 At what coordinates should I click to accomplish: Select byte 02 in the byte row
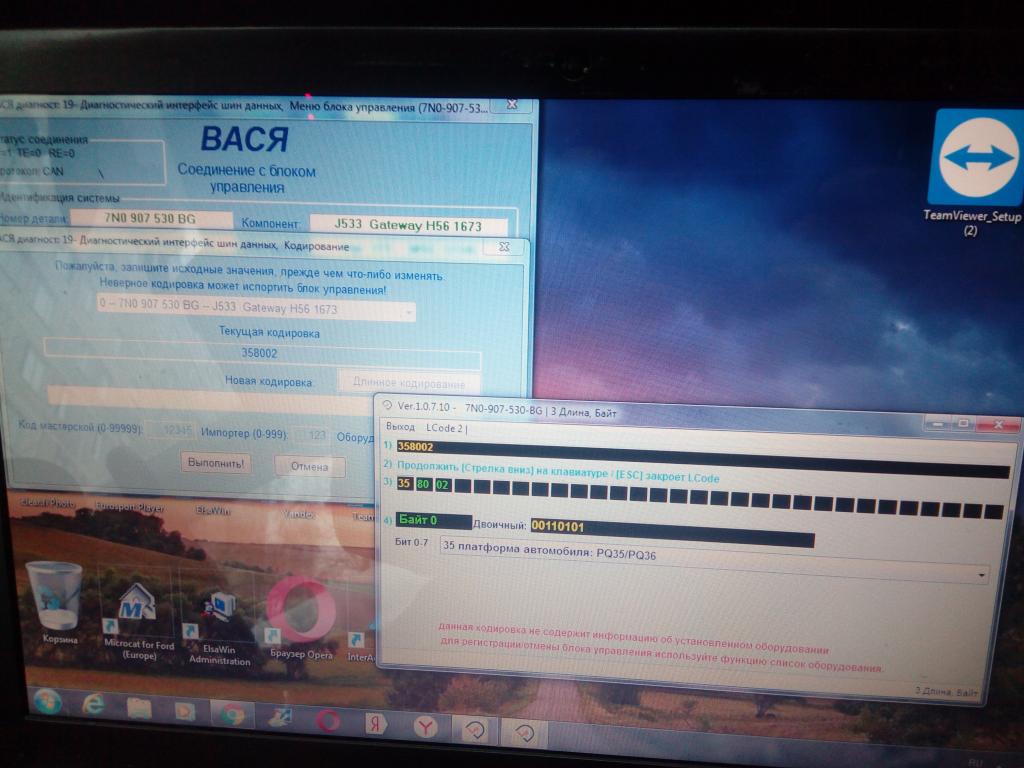(x=443, y=485)
